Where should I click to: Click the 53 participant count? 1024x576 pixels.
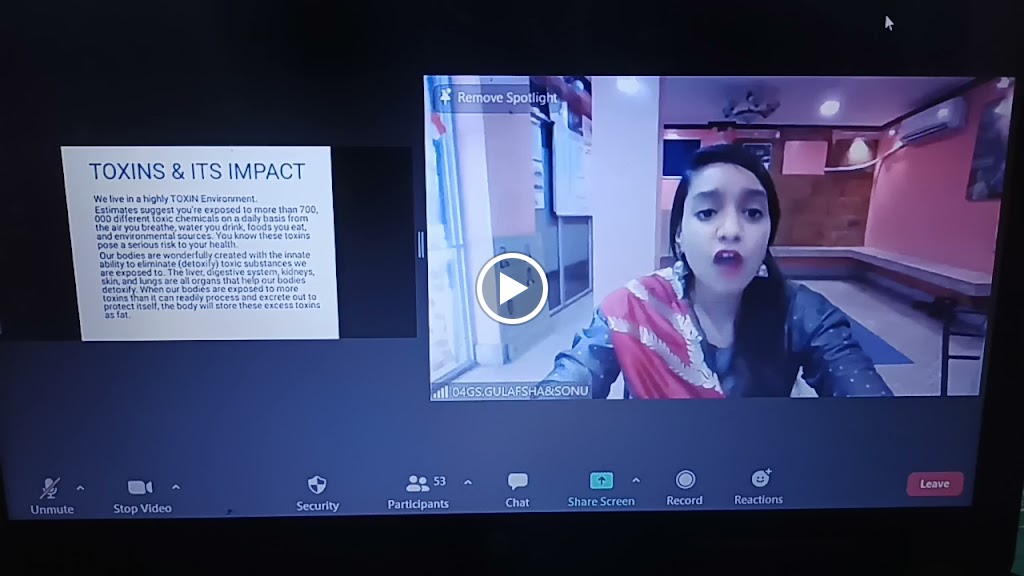coord(440,481)
